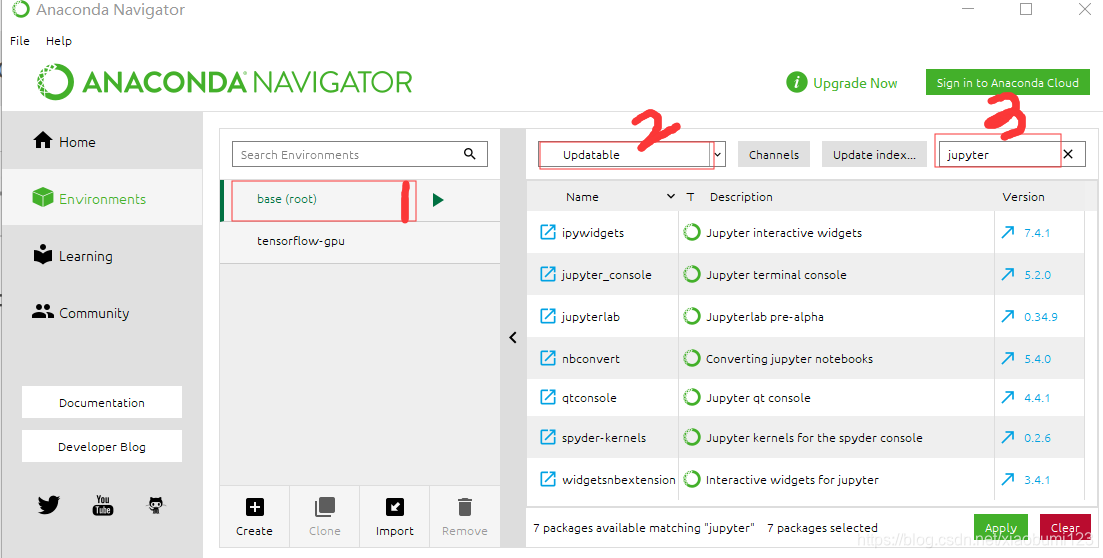Open the File menu
The height and width of the screenshot is (558, 1103).
[20, 41]
